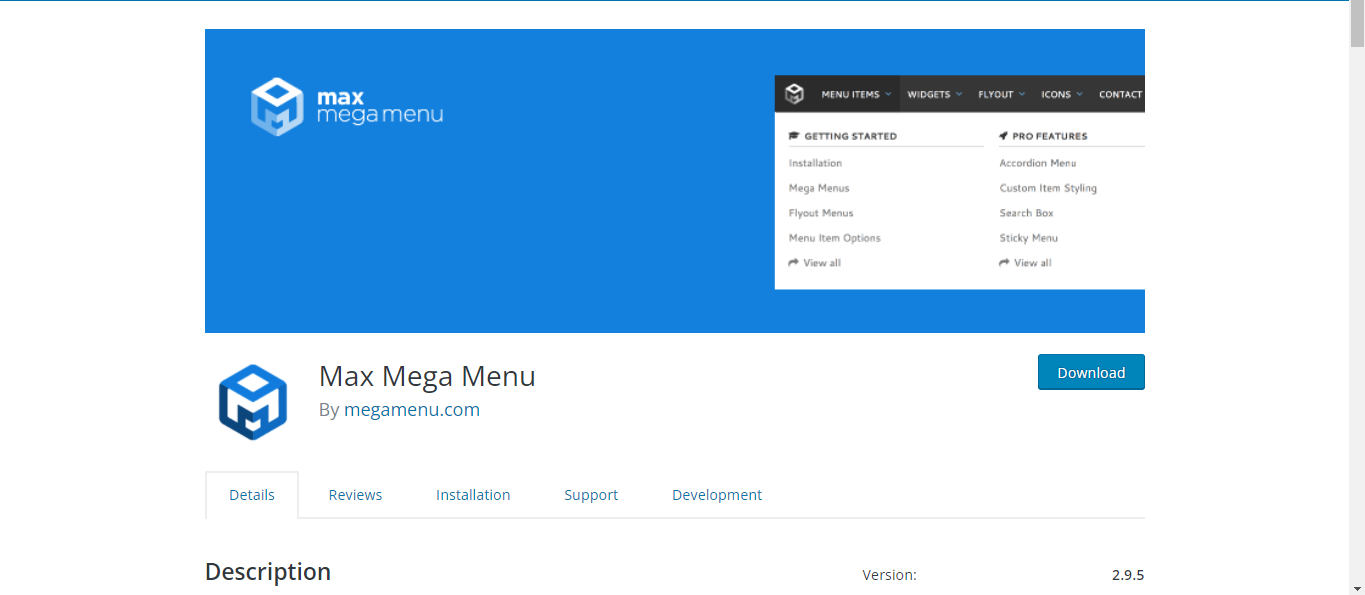Image resolution: width=1365 pixels, height=595 pixels.
Task: Open the Mega Menus link under Getting Started
Action: coord(818,188)
